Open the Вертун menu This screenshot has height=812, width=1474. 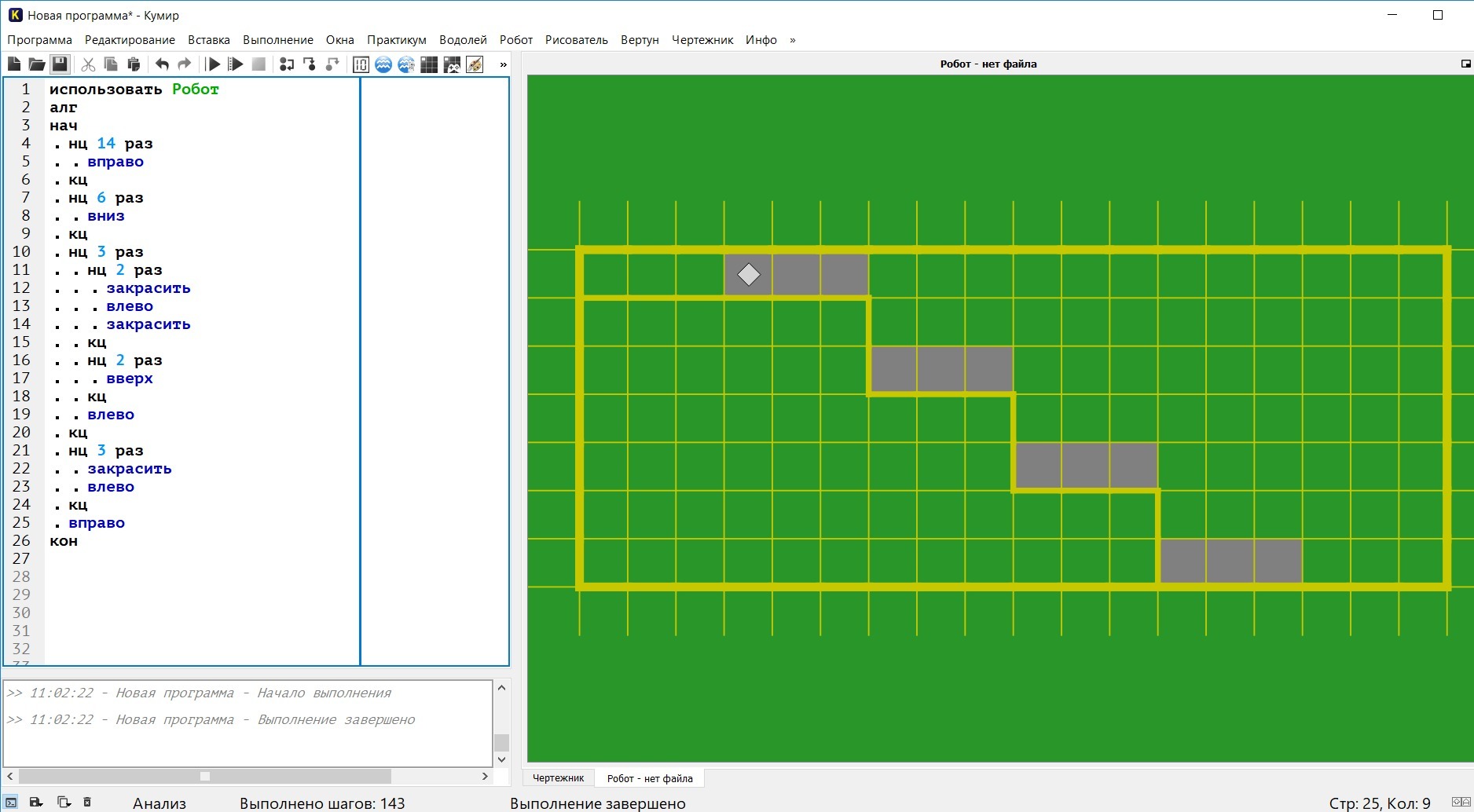point(640,40)
